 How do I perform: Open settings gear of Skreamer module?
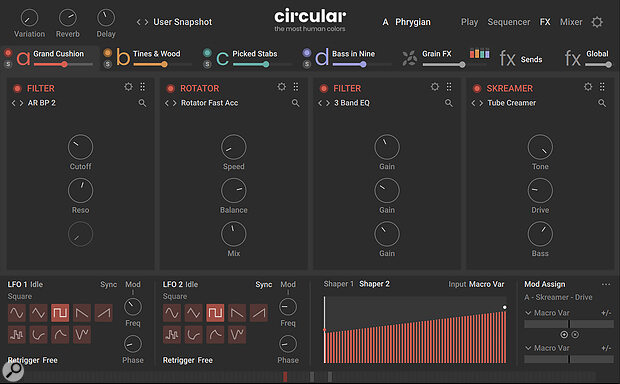588,87
